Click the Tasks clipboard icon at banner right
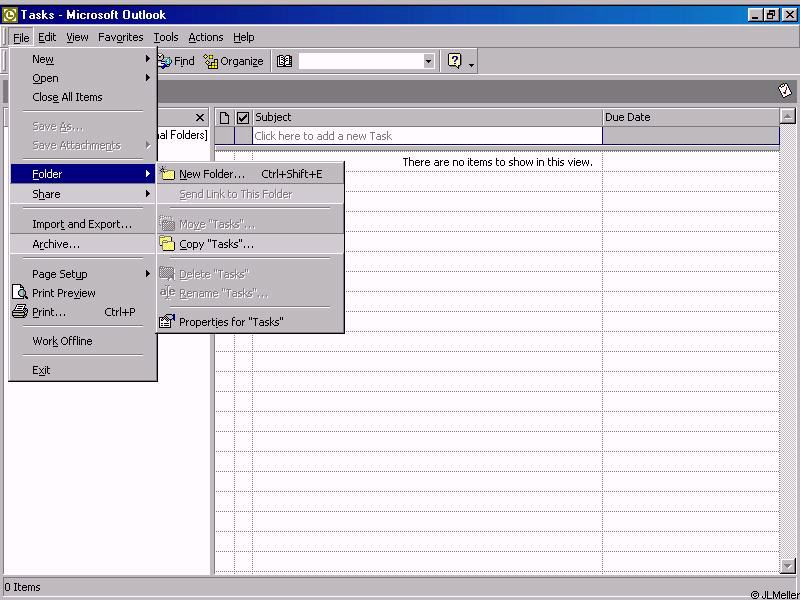Image resolution: width=800 pixels, height=600 pixels. coord(785,90)
